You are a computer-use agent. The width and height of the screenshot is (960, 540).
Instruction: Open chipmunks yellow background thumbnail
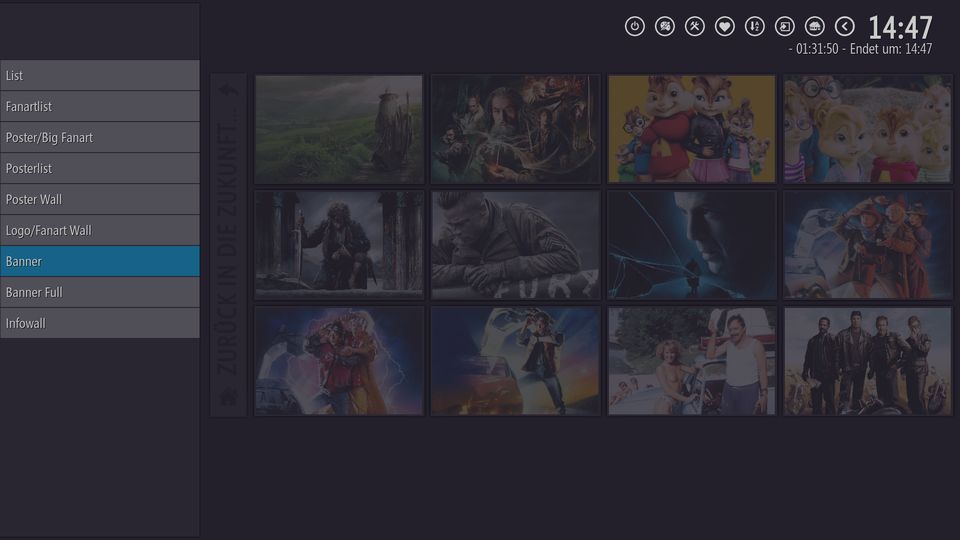pos(692,129)
